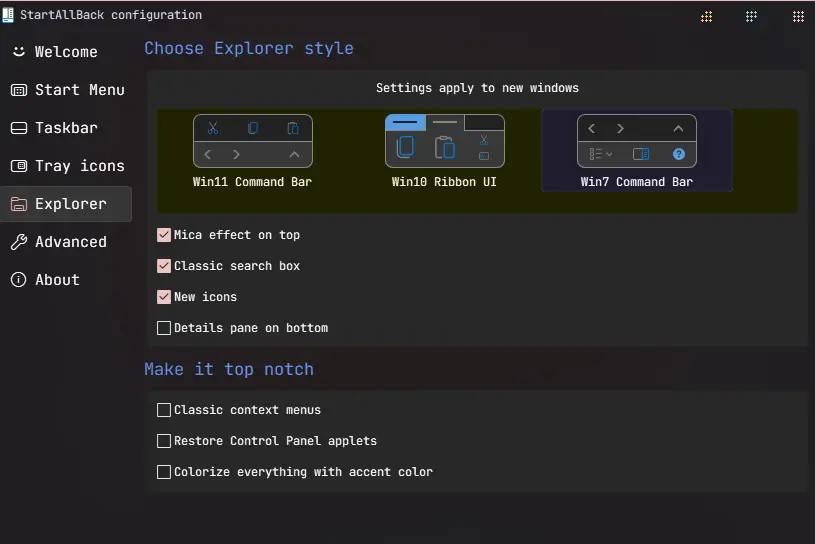Click the Make it top notch heading
The height and width of the screenshot is (544, 815).
coord(229,369)
